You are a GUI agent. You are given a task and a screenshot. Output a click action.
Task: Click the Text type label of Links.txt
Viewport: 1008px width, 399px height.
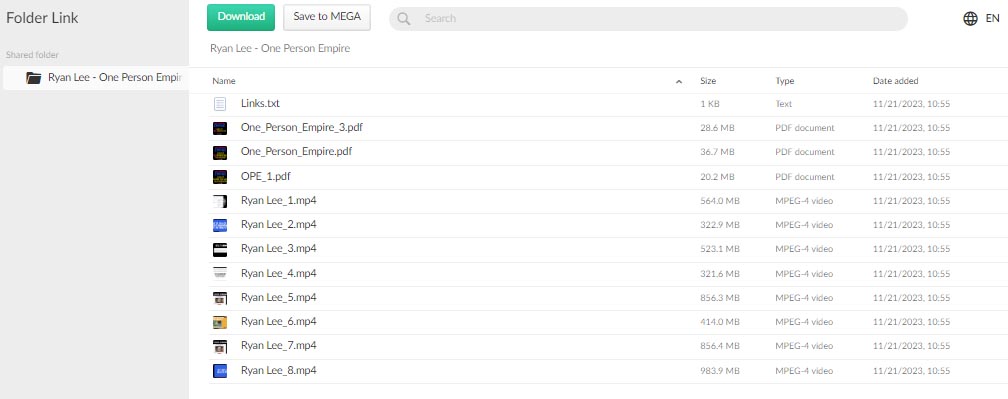point(783,104)
